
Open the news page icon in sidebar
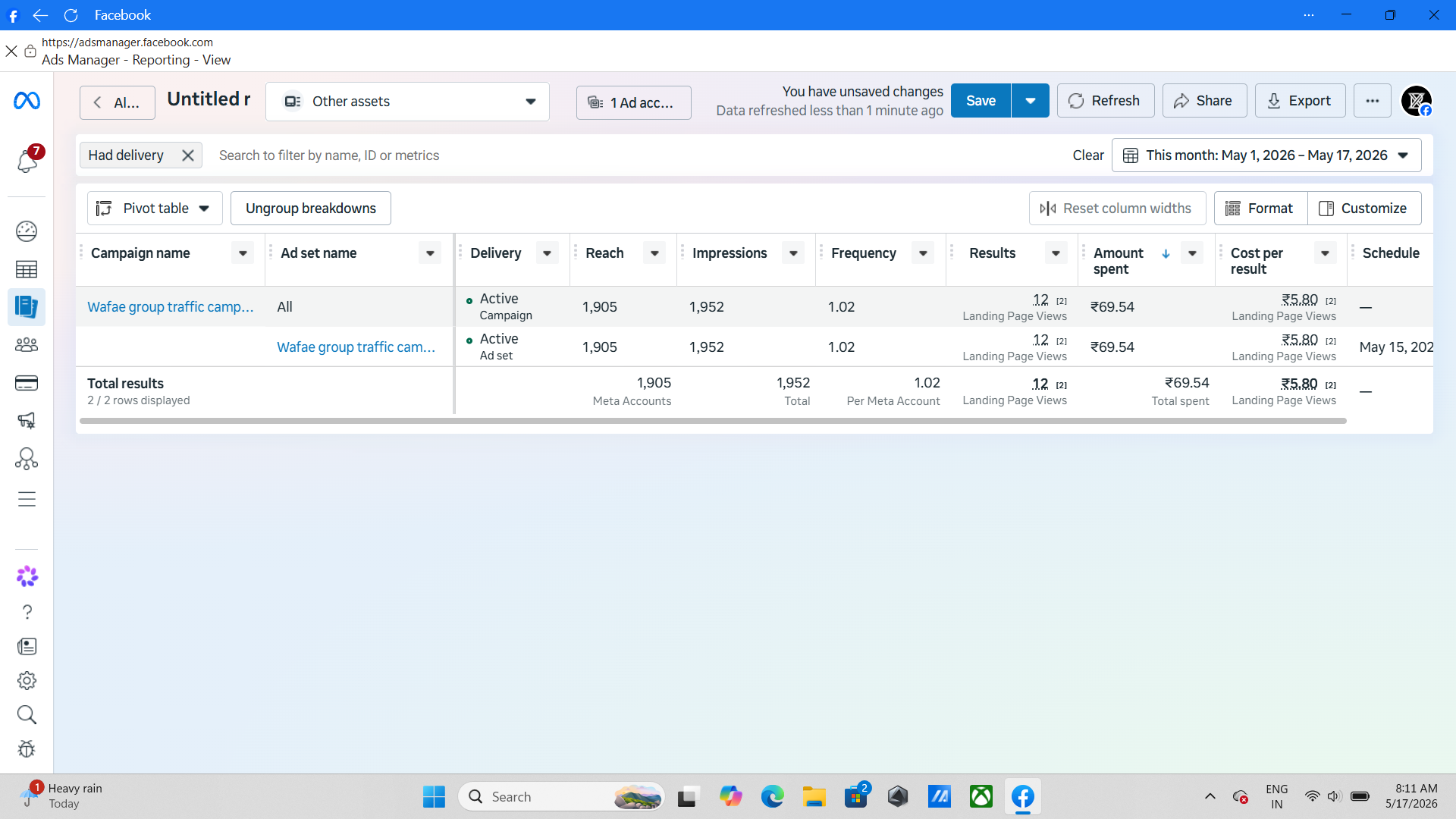27,646
